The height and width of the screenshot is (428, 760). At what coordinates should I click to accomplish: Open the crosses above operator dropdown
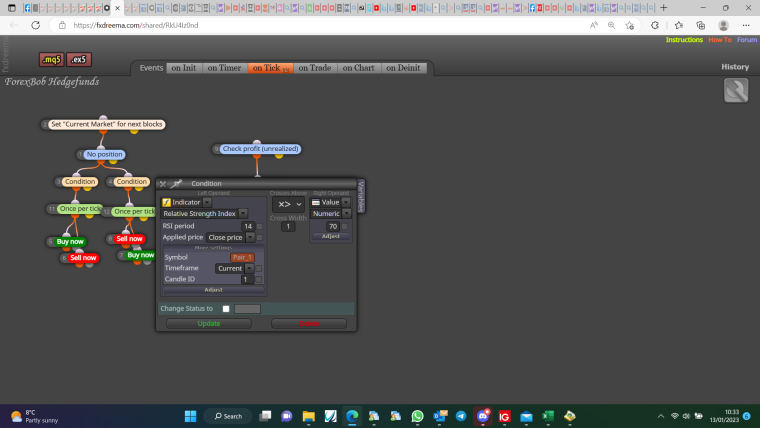pos(288,205)
